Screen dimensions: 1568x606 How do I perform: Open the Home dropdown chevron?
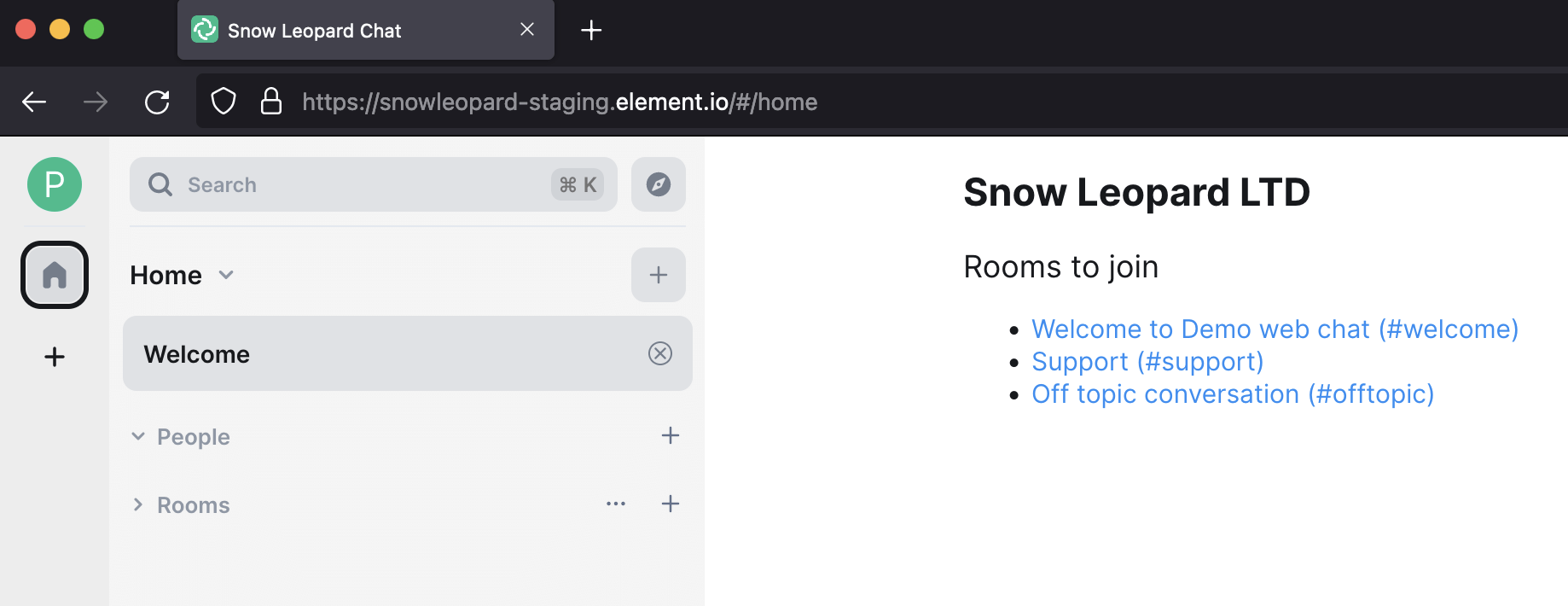pos(226,275)
